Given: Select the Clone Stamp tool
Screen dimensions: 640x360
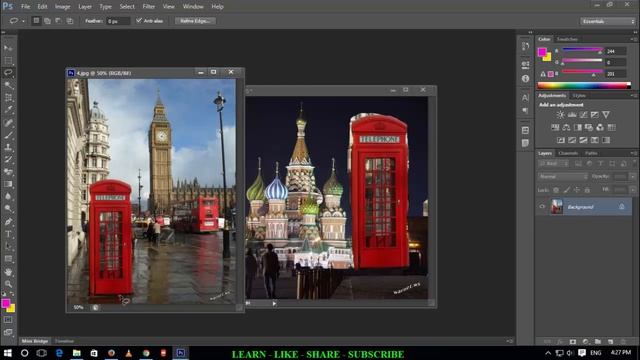Looking at the screenshot, I should [x=8, y=147].
